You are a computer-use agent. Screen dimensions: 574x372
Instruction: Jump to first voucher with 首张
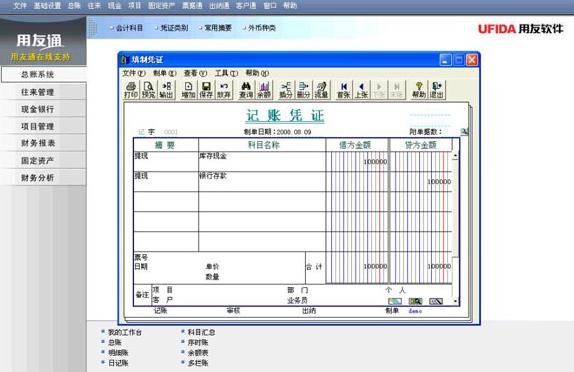[343, 90]
